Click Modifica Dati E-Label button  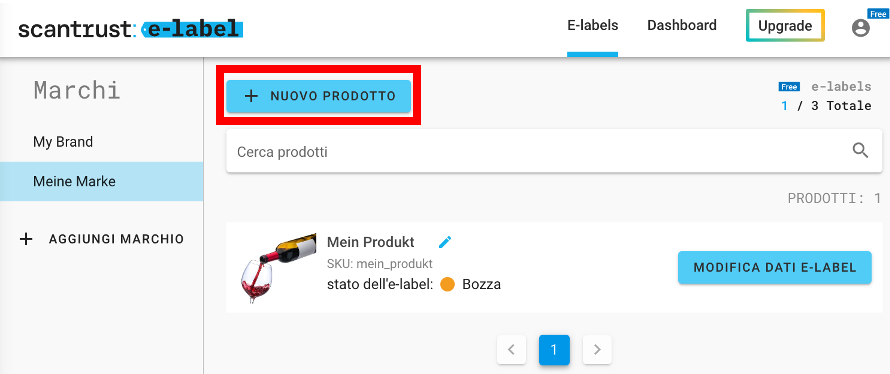click(x=775, y=267)
